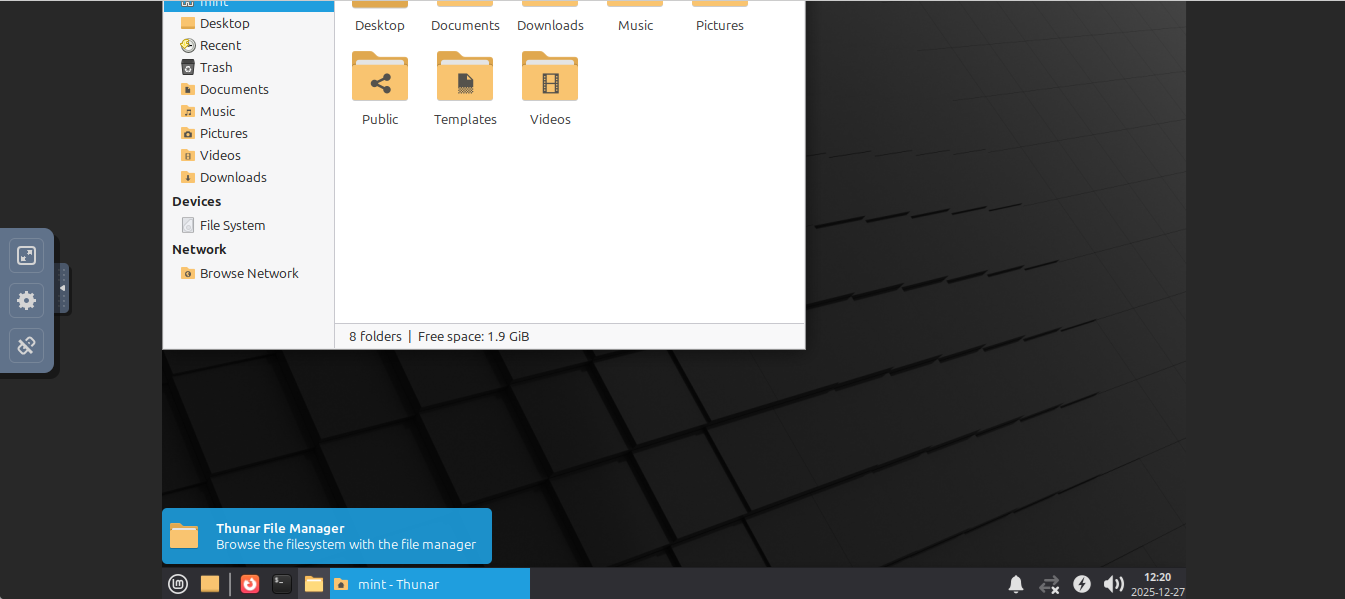This screenshot has width=1345, height=599.
Task: Click the '8 folders' status bar text
Action: click(375, 336)
